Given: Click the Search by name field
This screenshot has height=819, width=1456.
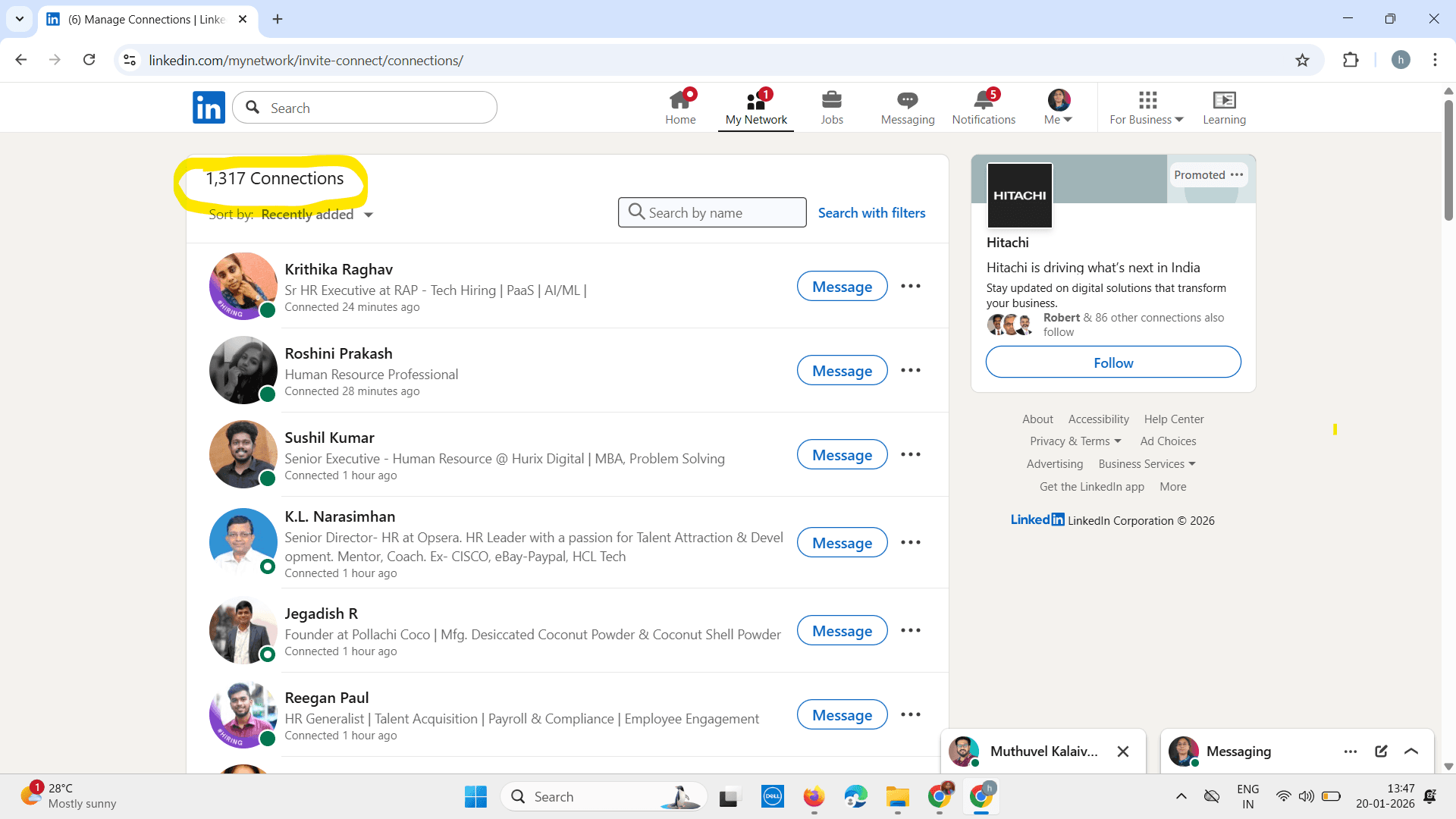Looking at the screenshot, I should point(712,212).
